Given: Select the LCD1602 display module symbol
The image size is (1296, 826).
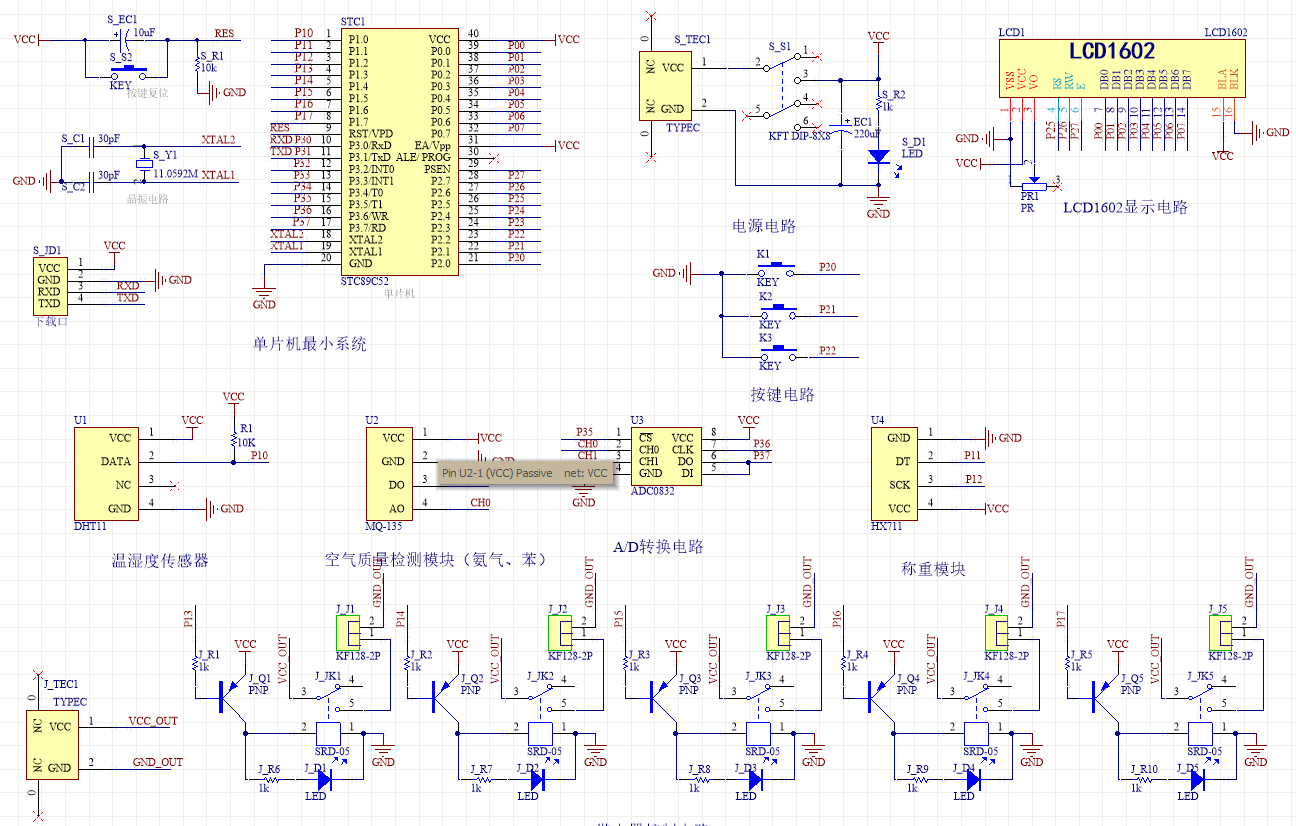Looking at the screenshot, I should [x=1124, y=69].
